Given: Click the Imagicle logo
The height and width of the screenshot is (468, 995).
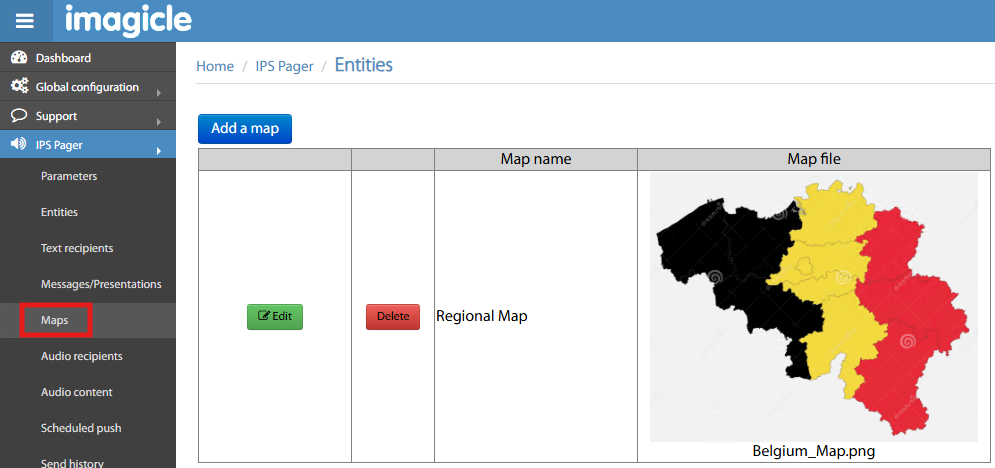Looking at the screenshot, I should point(128,20).
